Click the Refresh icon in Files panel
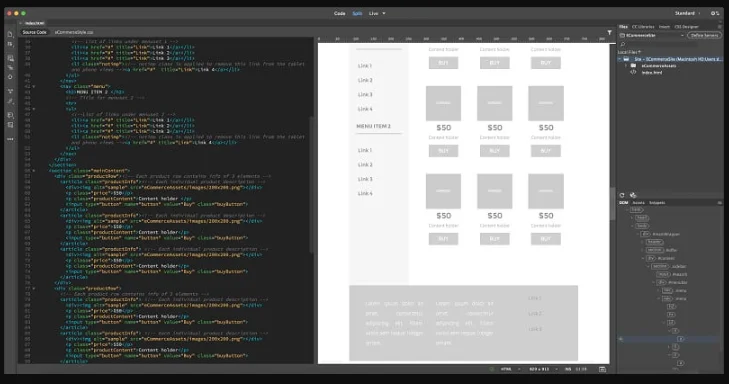 [622, 195]
